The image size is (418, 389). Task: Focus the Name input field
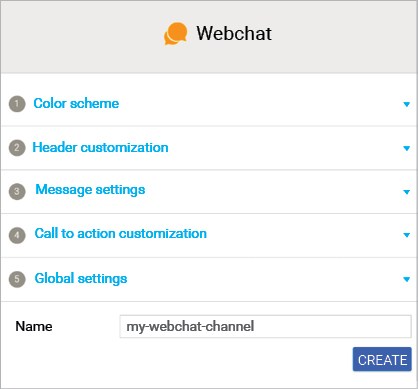(x=265, y=326)
